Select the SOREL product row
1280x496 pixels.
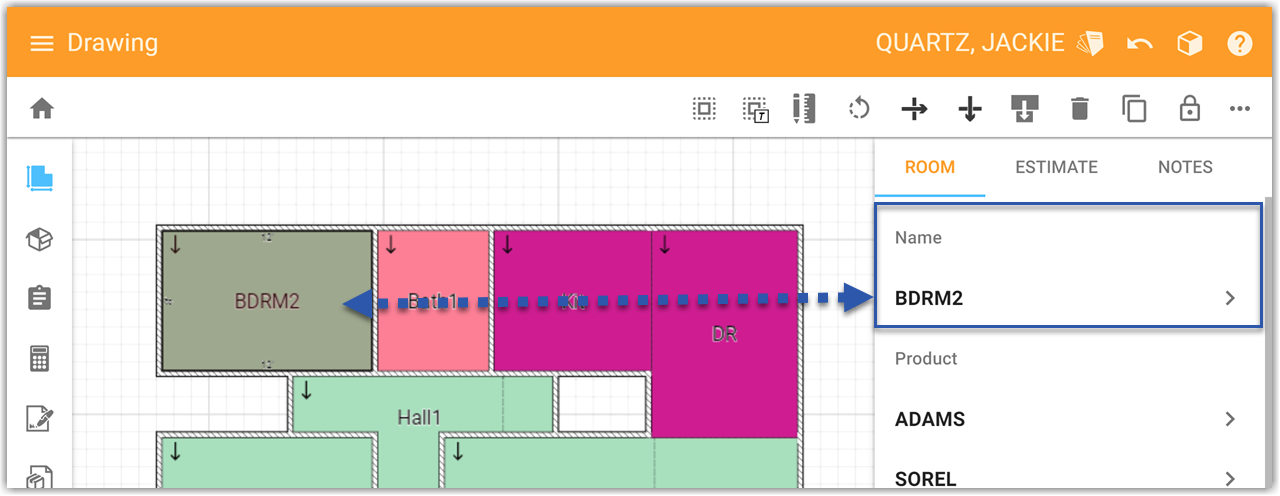[x=1068, y=478]
